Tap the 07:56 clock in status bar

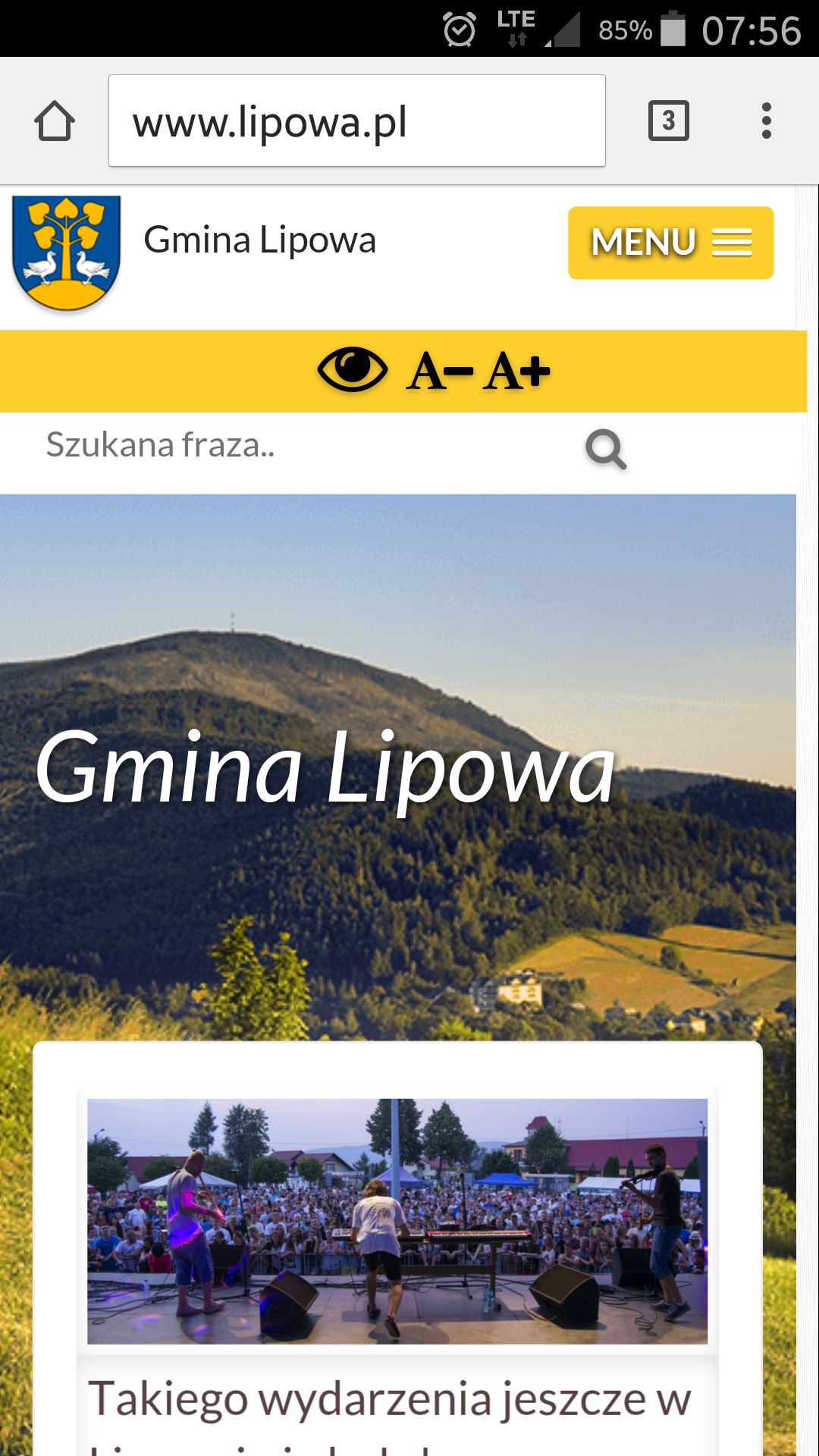751,31
